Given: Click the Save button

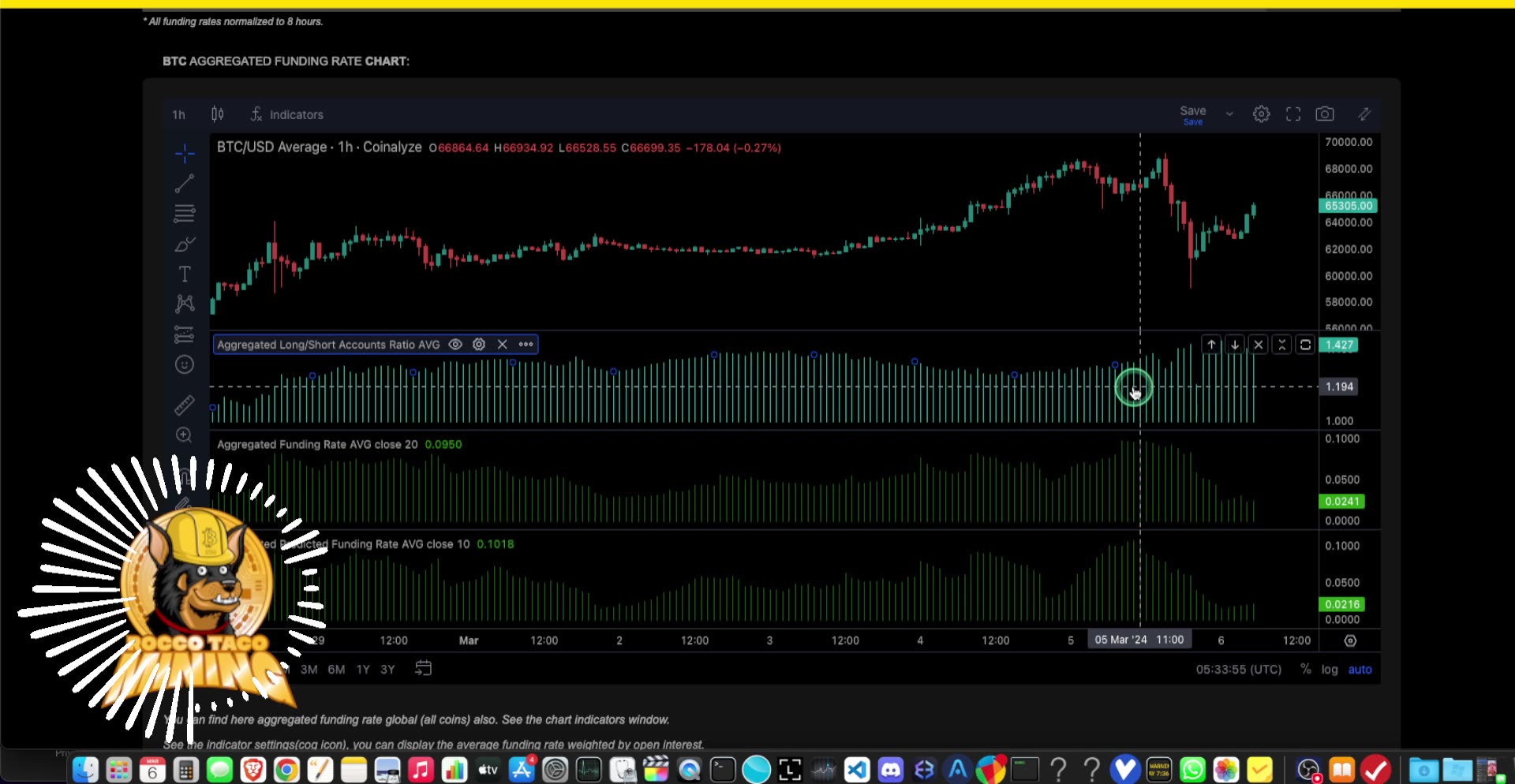Looking at the screenshot, I should tap(1192, 110).
